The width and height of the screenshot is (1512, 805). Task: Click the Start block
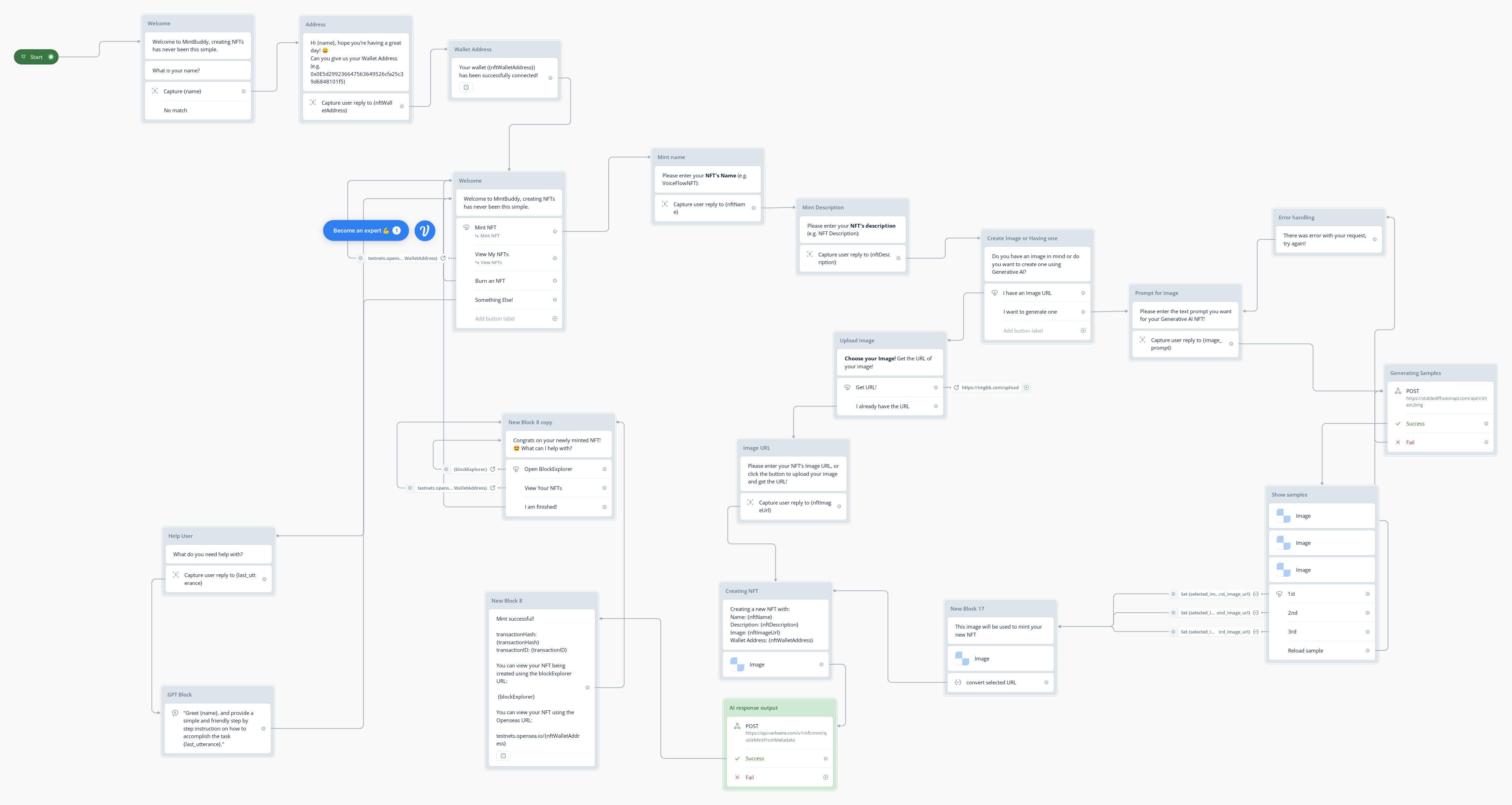36,57
